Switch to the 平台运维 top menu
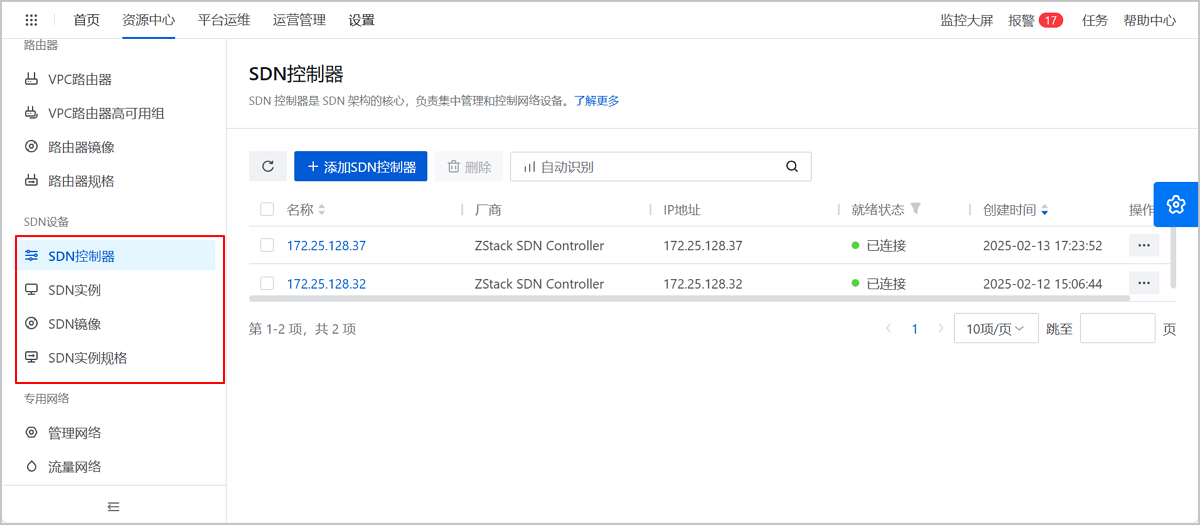 pyautogui.click(x=224, y=20)
